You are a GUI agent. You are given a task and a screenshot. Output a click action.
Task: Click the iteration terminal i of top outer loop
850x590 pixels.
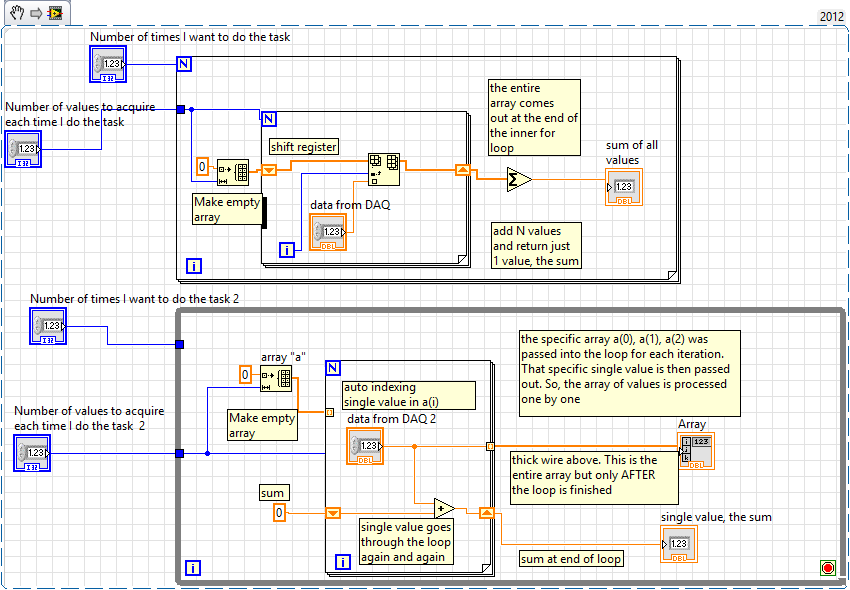tap(194, 266)
